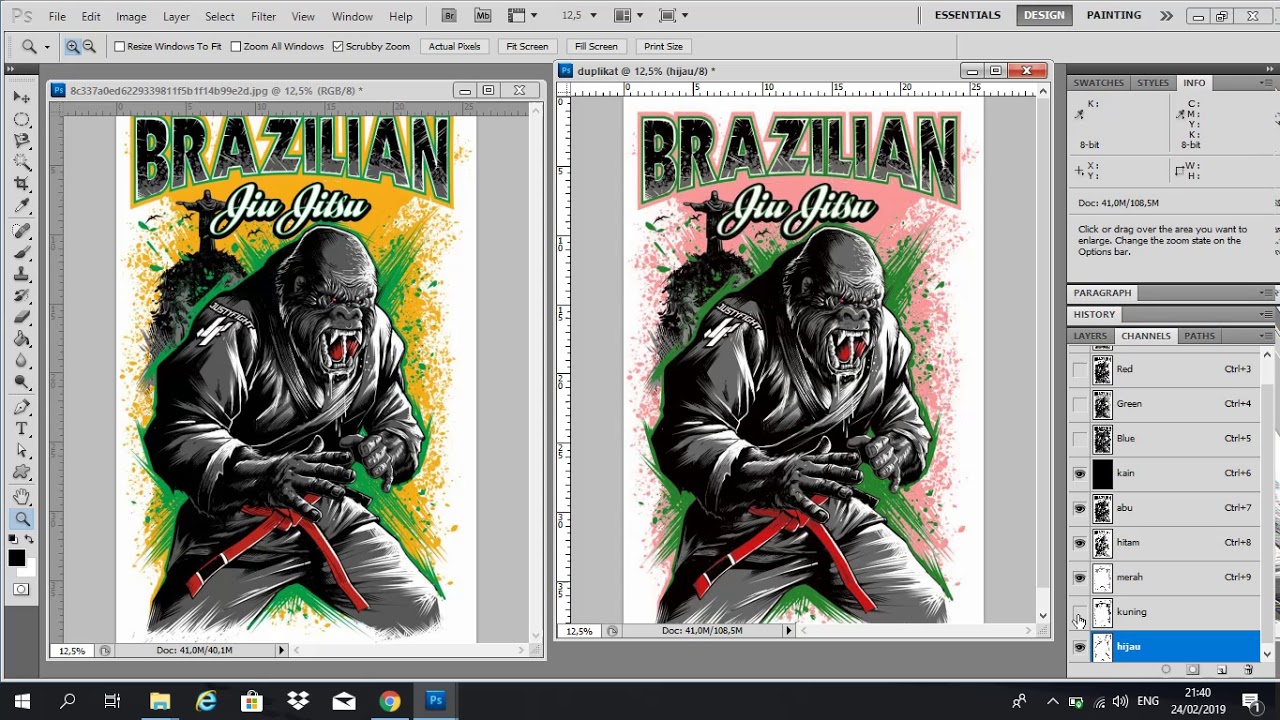
Task: Save selection as channel icon
Action: click(1193, 669)
